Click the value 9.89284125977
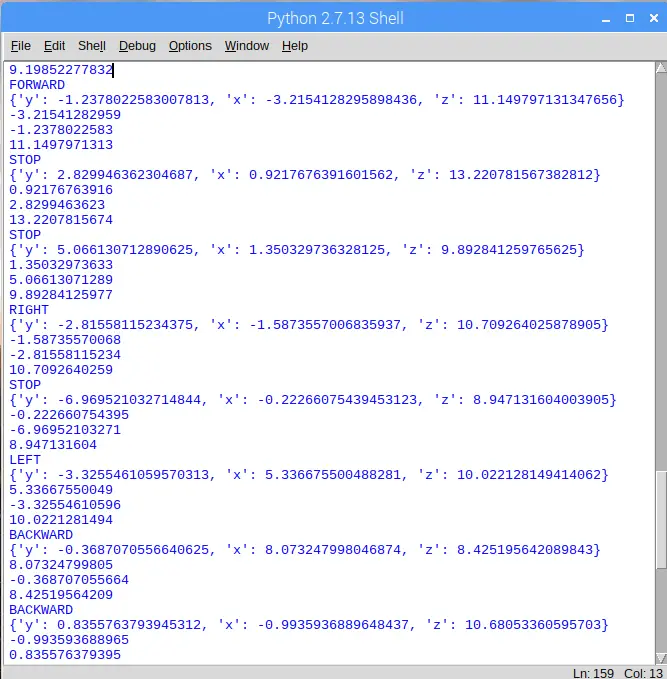Viewport: 667px width, 679px height. pyautogui.click(x=61, y=295)
